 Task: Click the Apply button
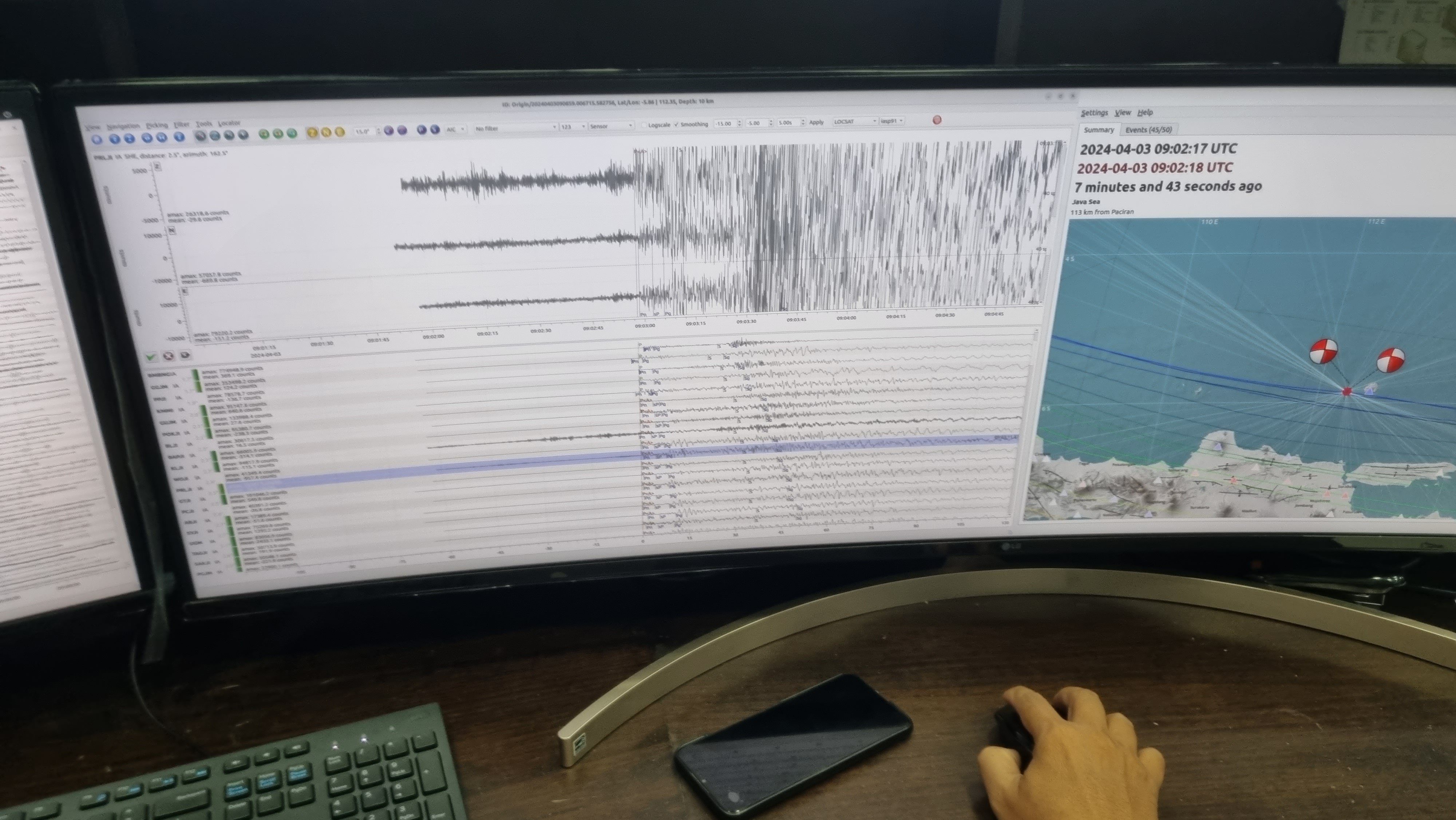click(x=816, y=122)
